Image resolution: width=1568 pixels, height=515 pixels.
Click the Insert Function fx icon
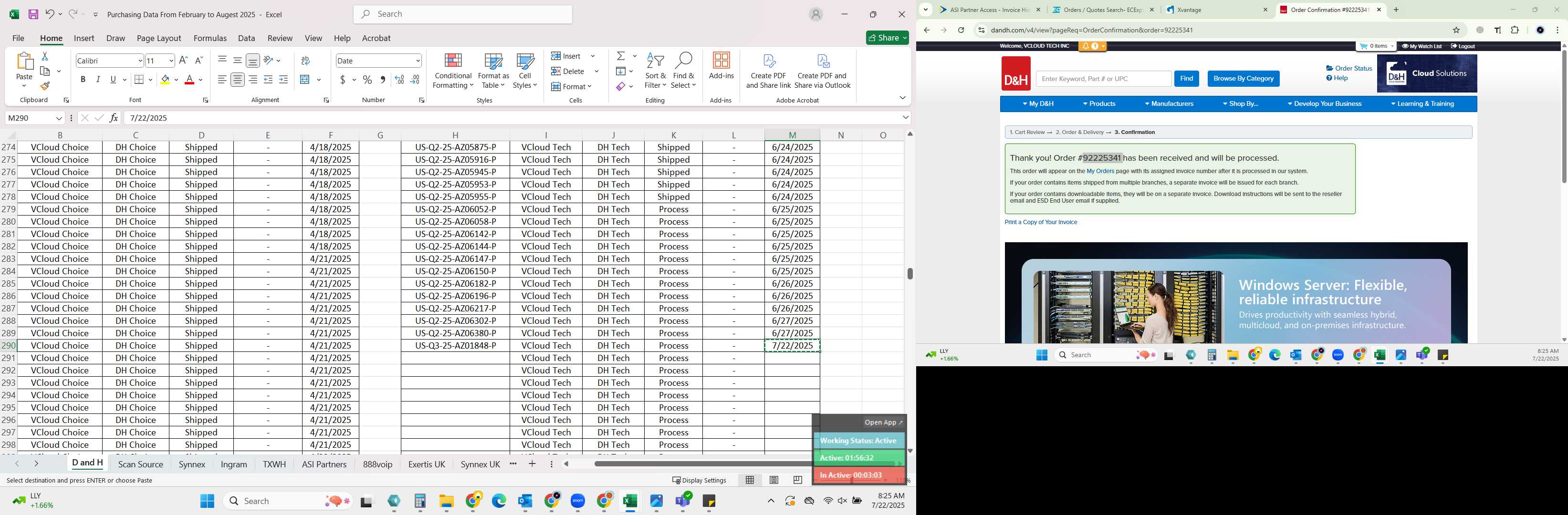point(114,118)
